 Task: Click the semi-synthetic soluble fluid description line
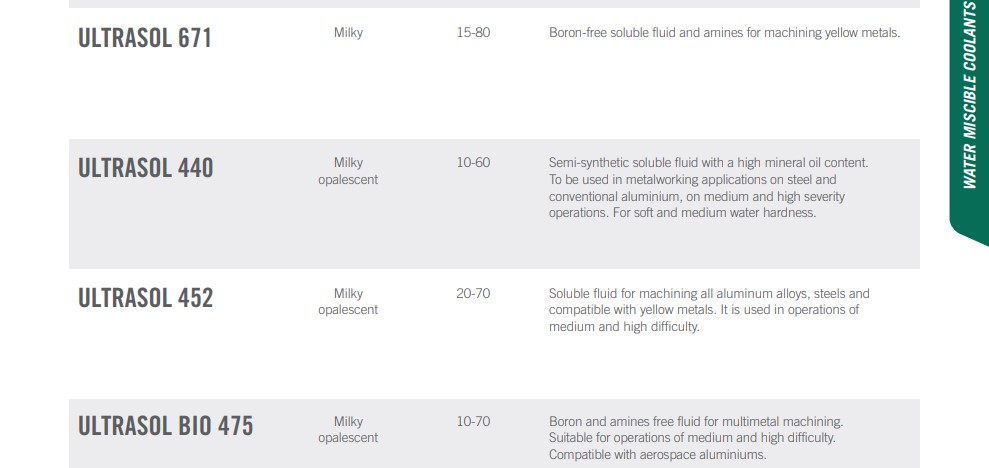coord(708,163)
